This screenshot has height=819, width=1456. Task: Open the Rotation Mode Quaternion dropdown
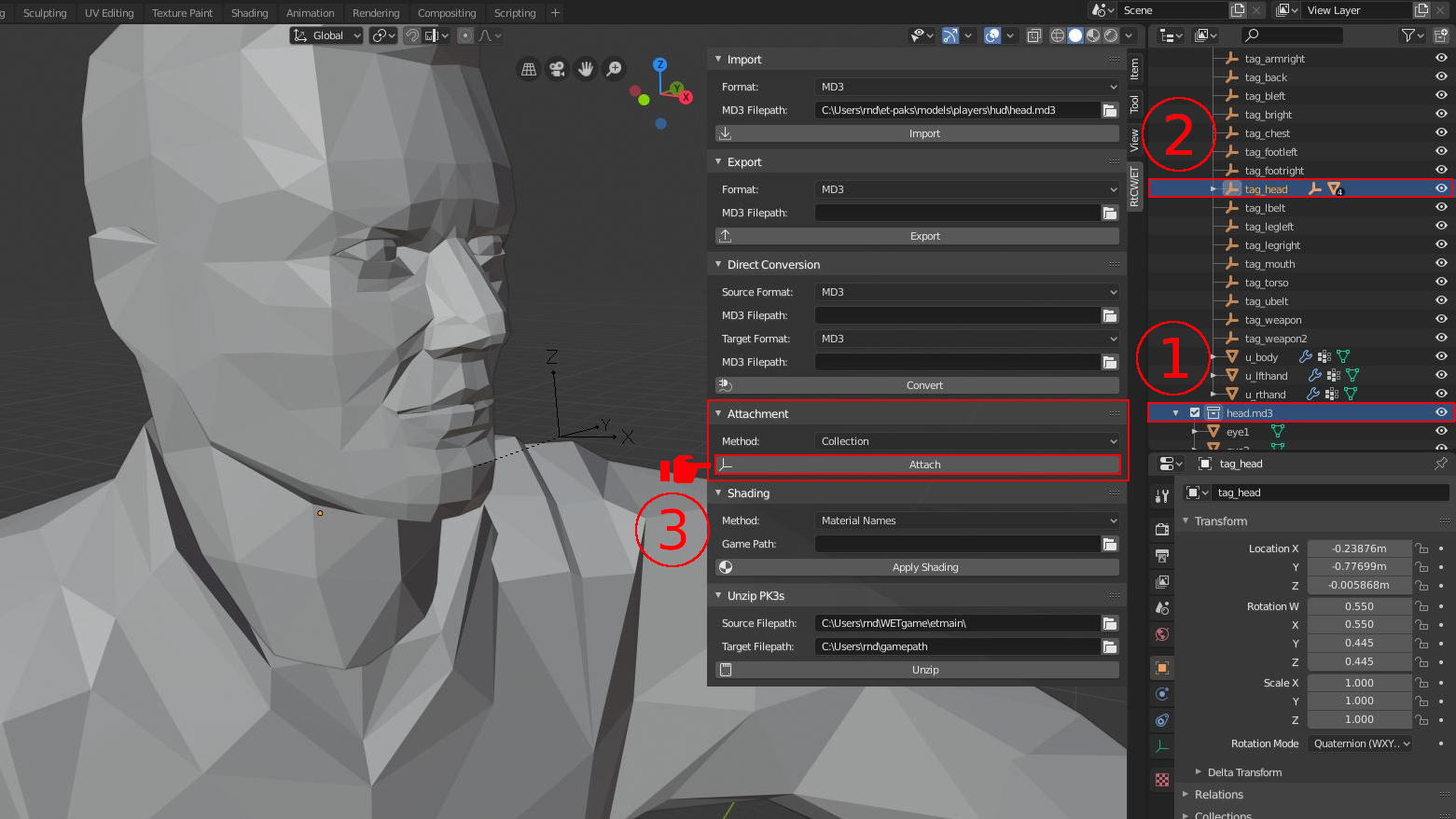click(1360, 743)
